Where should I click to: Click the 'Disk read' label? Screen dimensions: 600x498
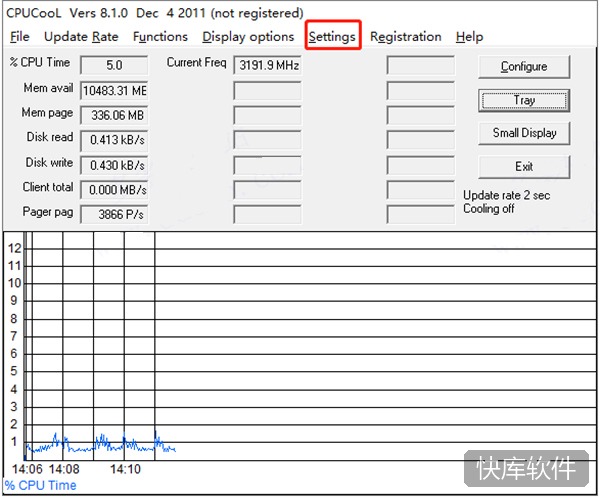coord(50,137)
